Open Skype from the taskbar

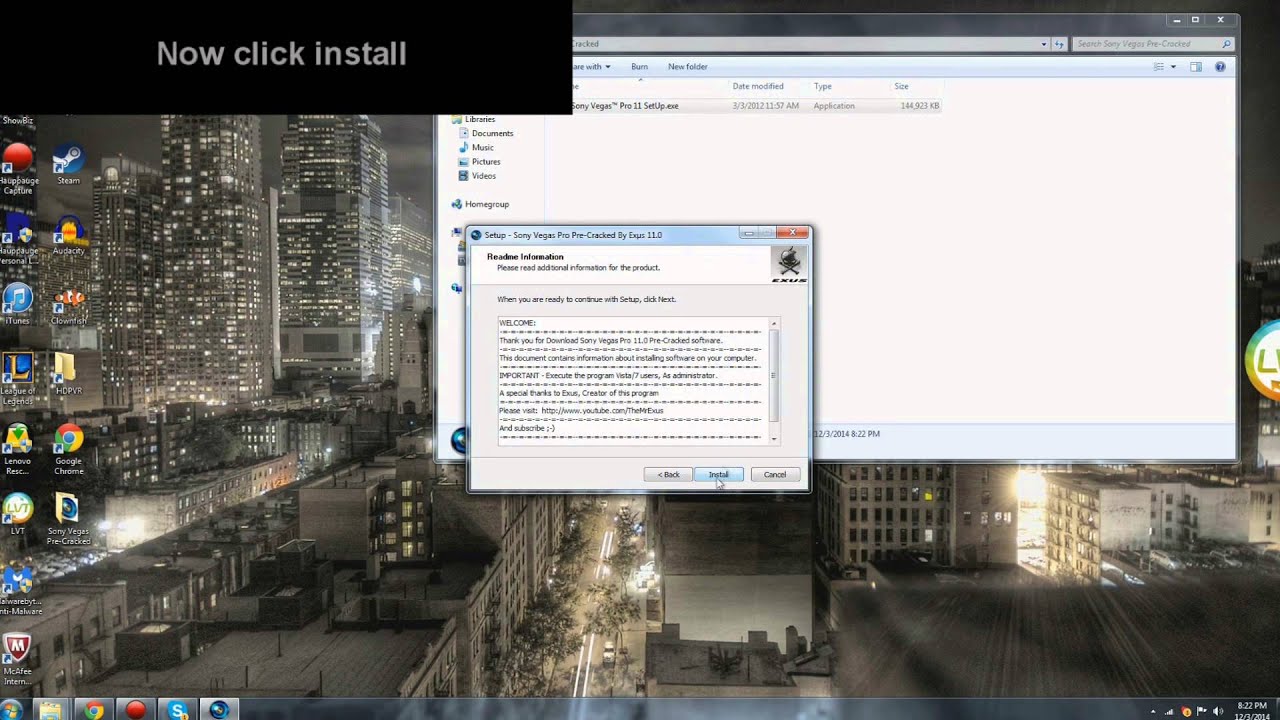pos(178,710)
